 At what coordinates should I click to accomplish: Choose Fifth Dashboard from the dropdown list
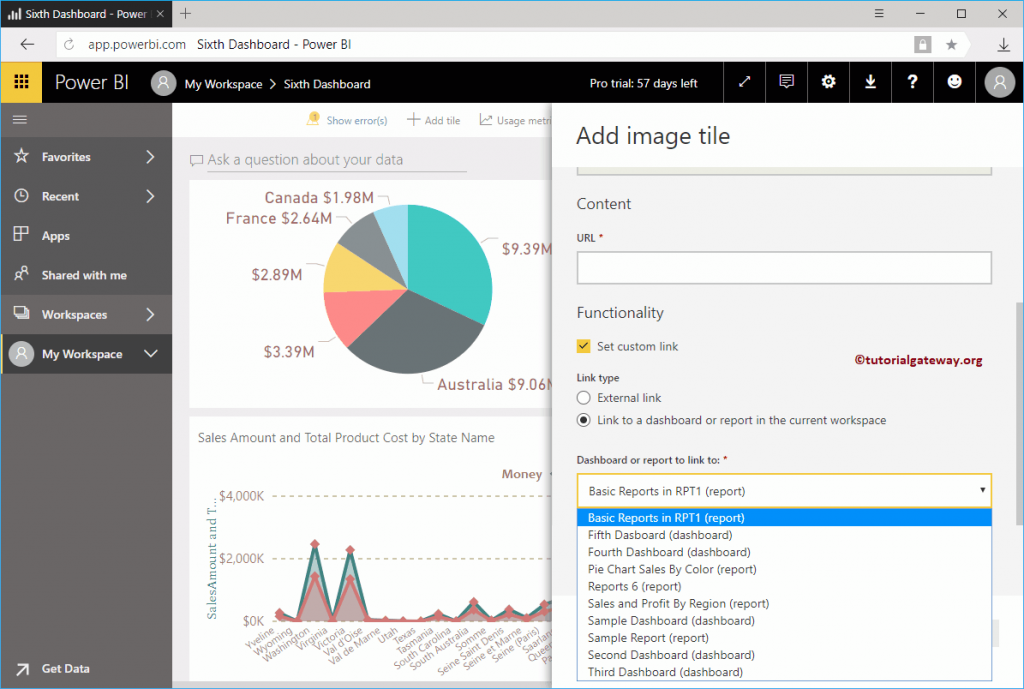pyautogui.click(x=660, y=534)
